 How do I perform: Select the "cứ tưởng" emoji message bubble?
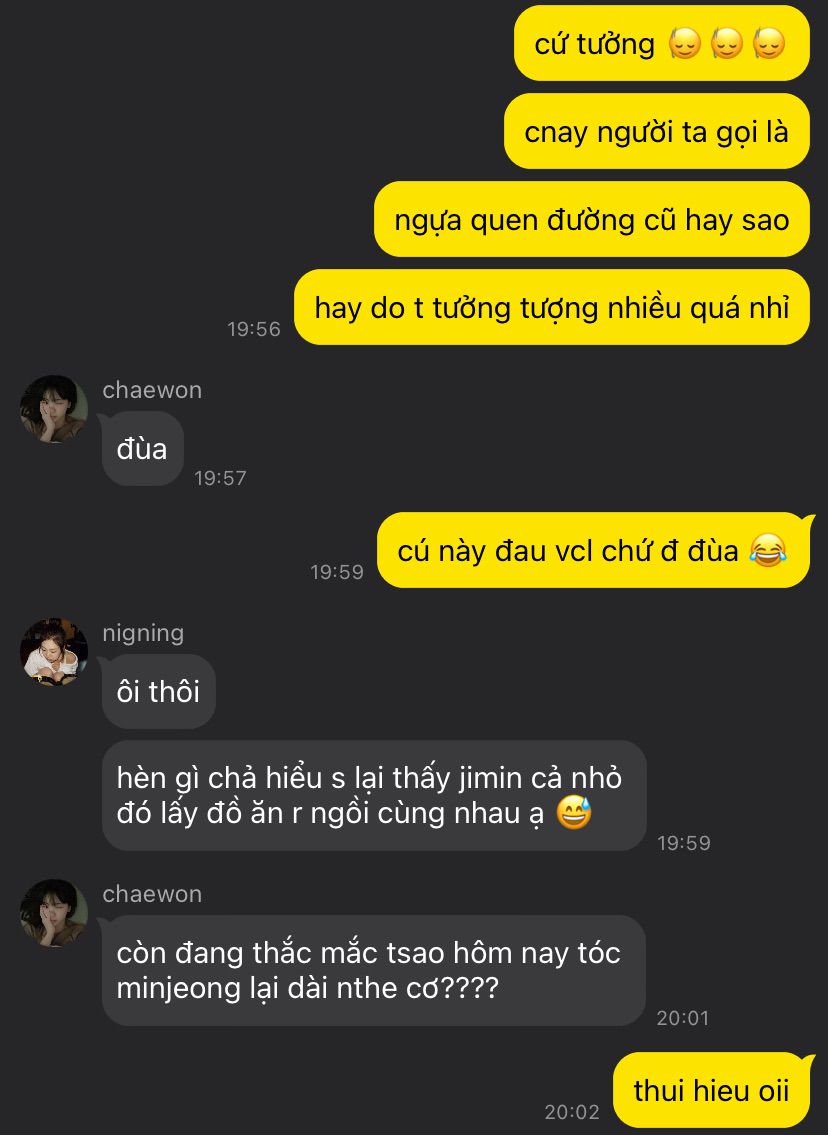662,43
